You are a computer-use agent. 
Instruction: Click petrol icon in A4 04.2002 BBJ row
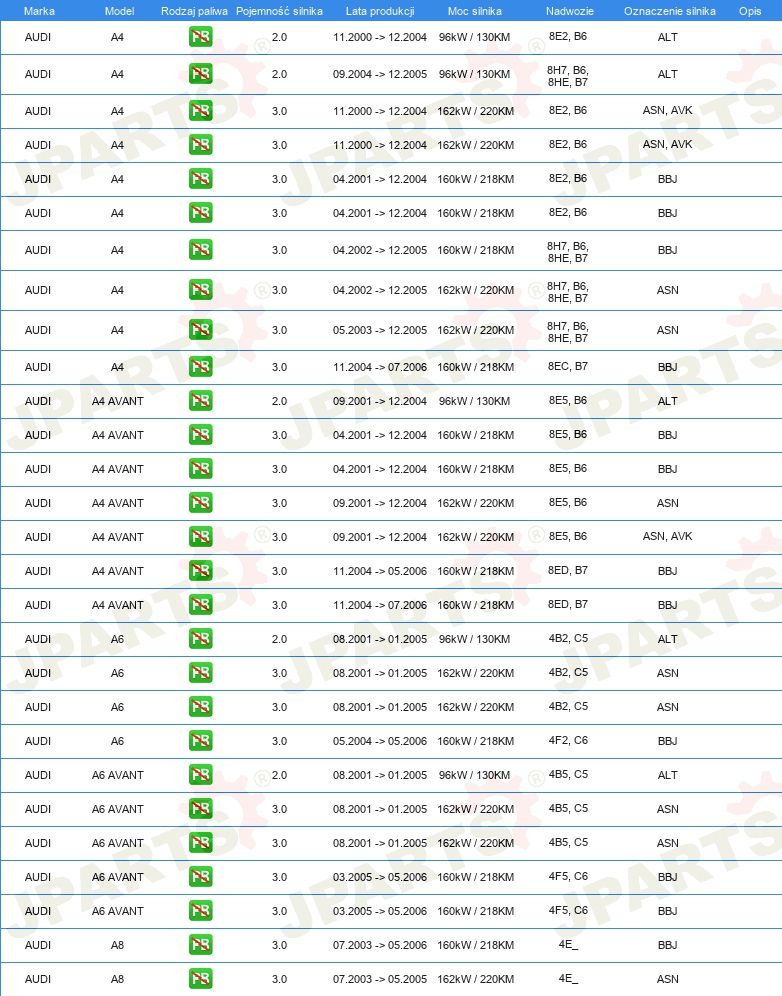pos(201,250)
